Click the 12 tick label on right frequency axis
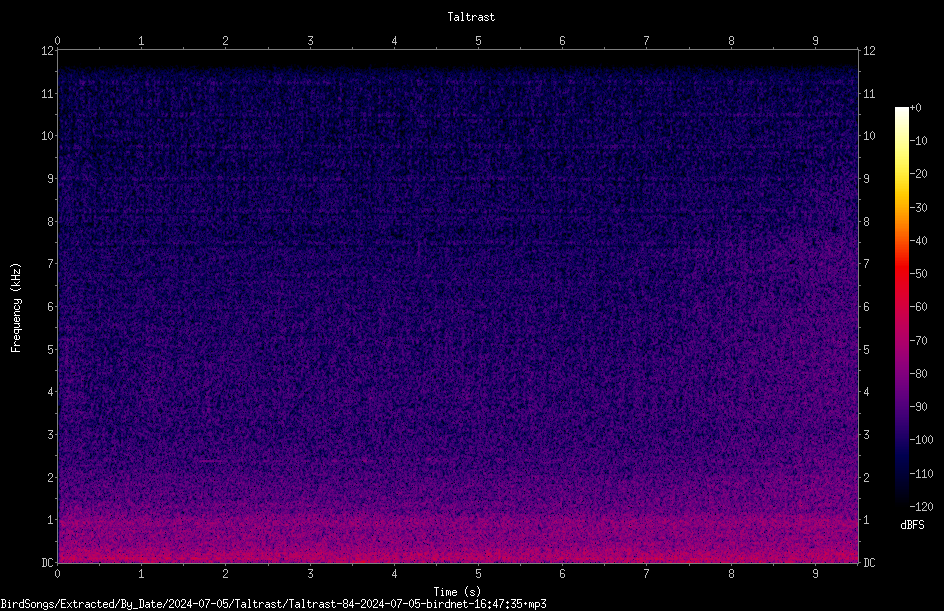Screen dimensions: 944x611 point(869,51)
